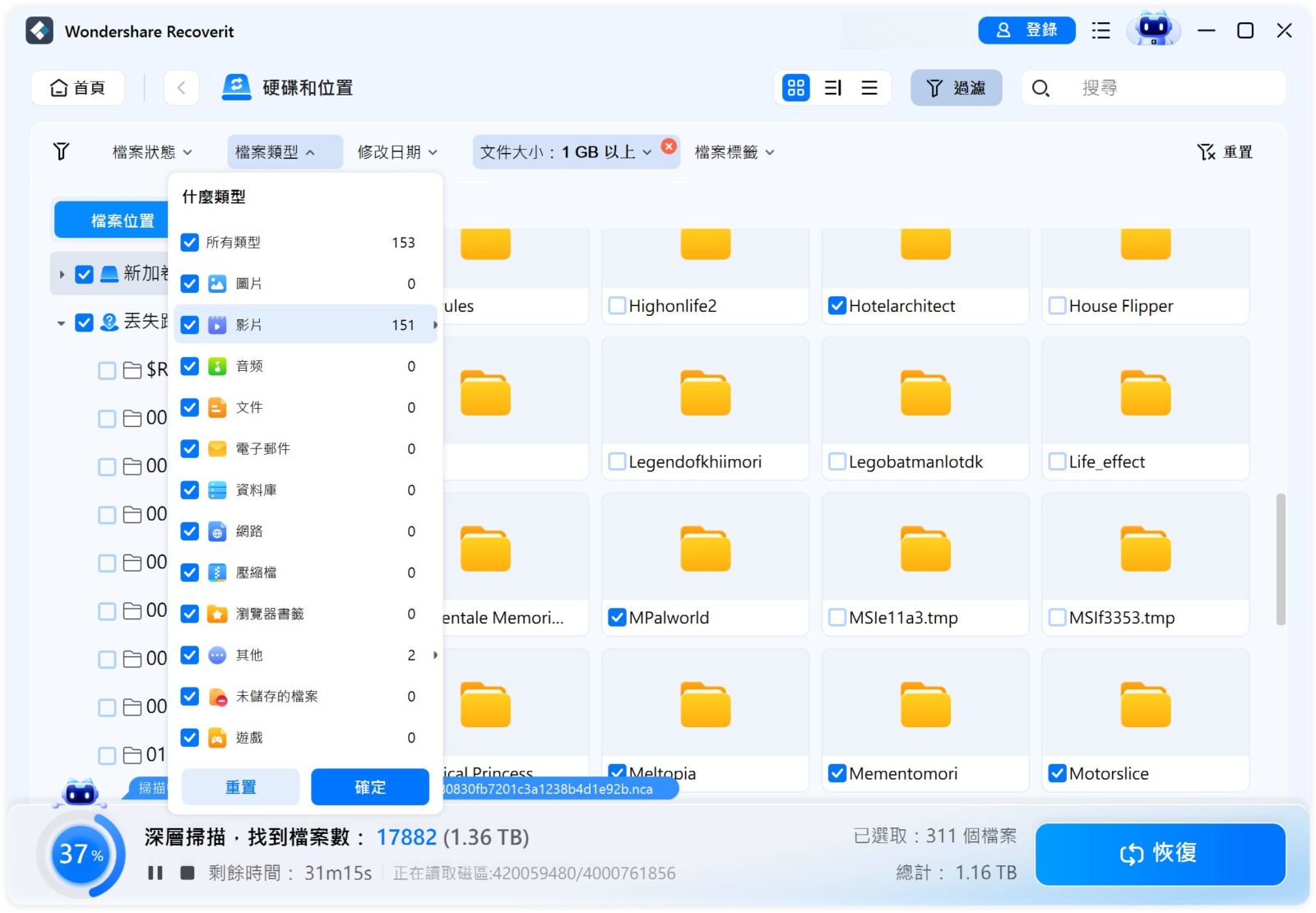Toggle the 過濾 filter button
This screenshot has height=913, width=1316.
point(956,88)
